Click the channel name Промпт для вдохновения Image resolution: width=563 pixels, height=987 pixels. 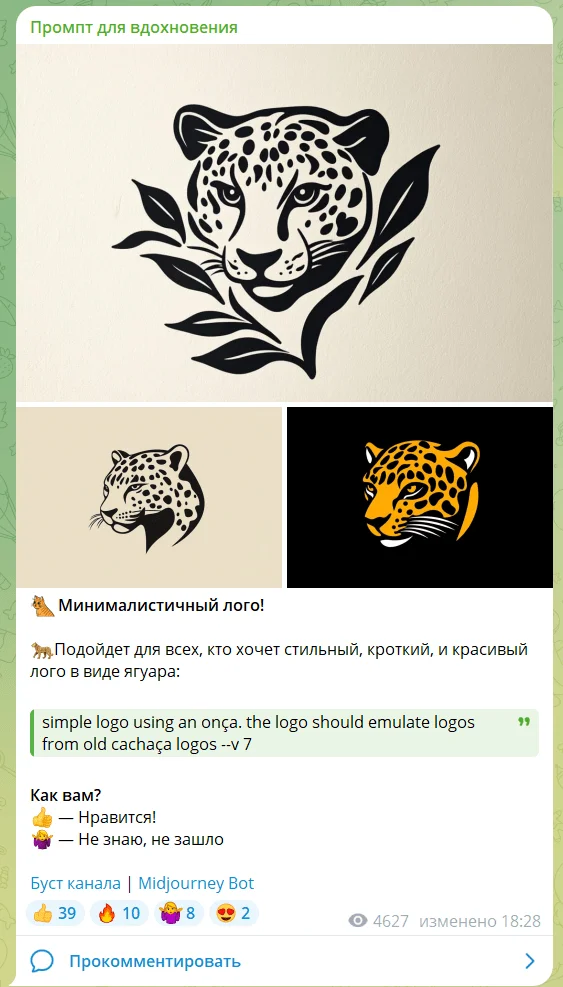pos(134,27)
